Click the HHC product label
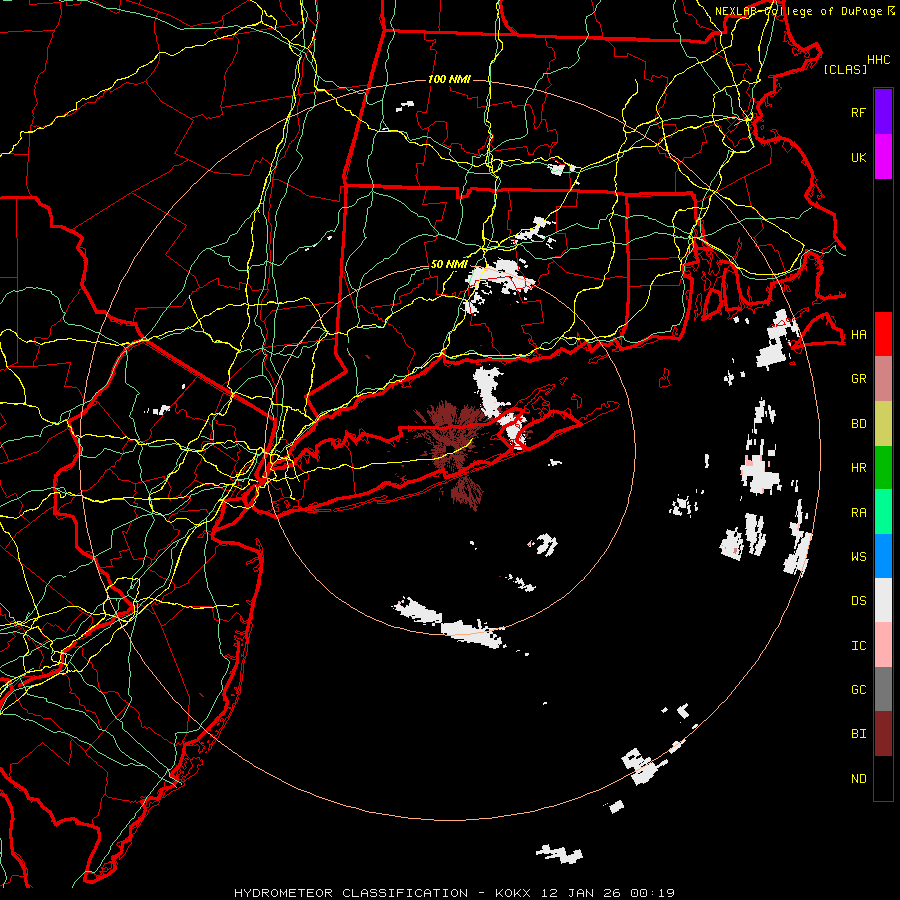 [878, 60]
